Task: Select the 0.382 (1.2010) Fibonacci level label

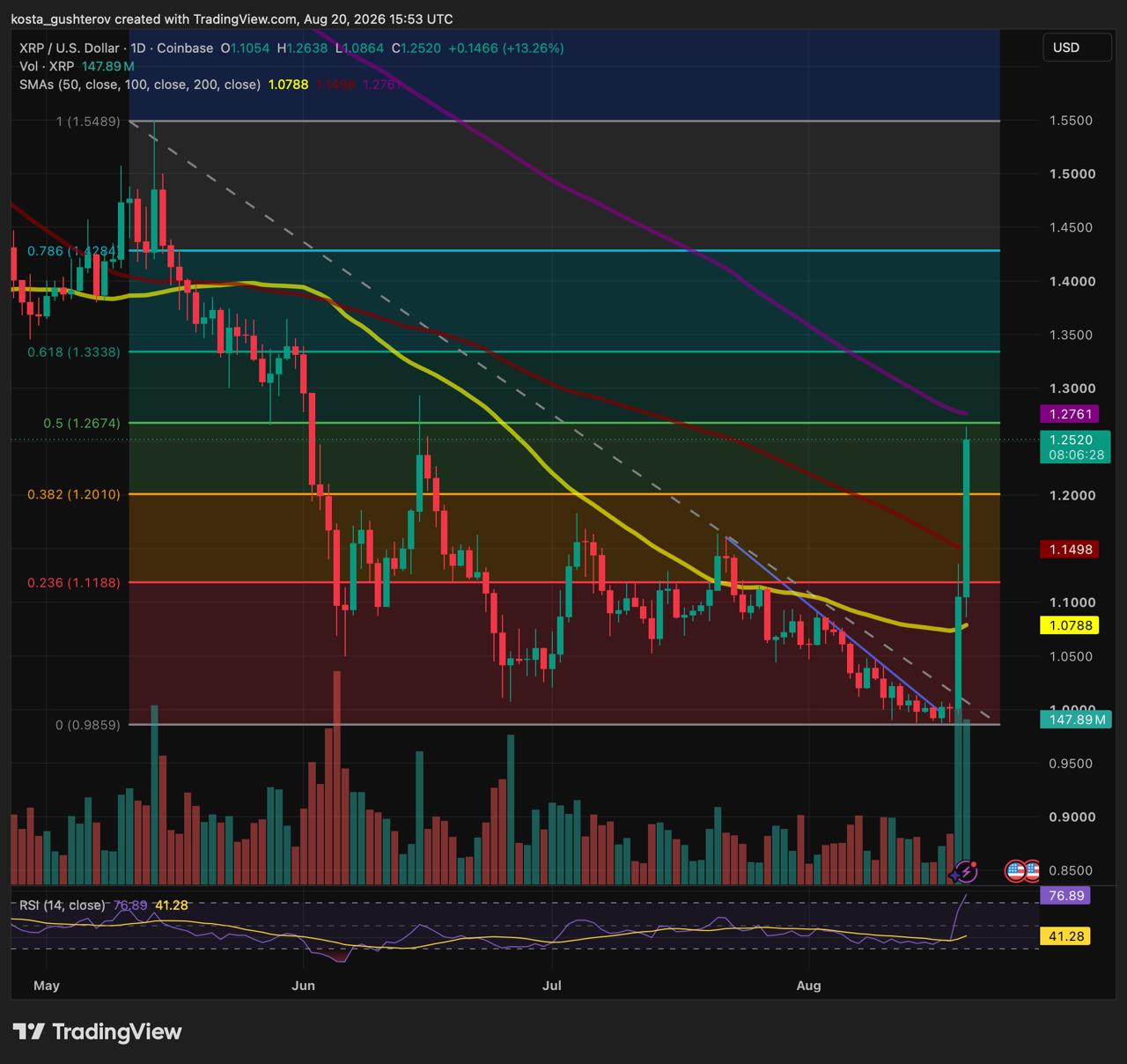Action: point(75,494)
